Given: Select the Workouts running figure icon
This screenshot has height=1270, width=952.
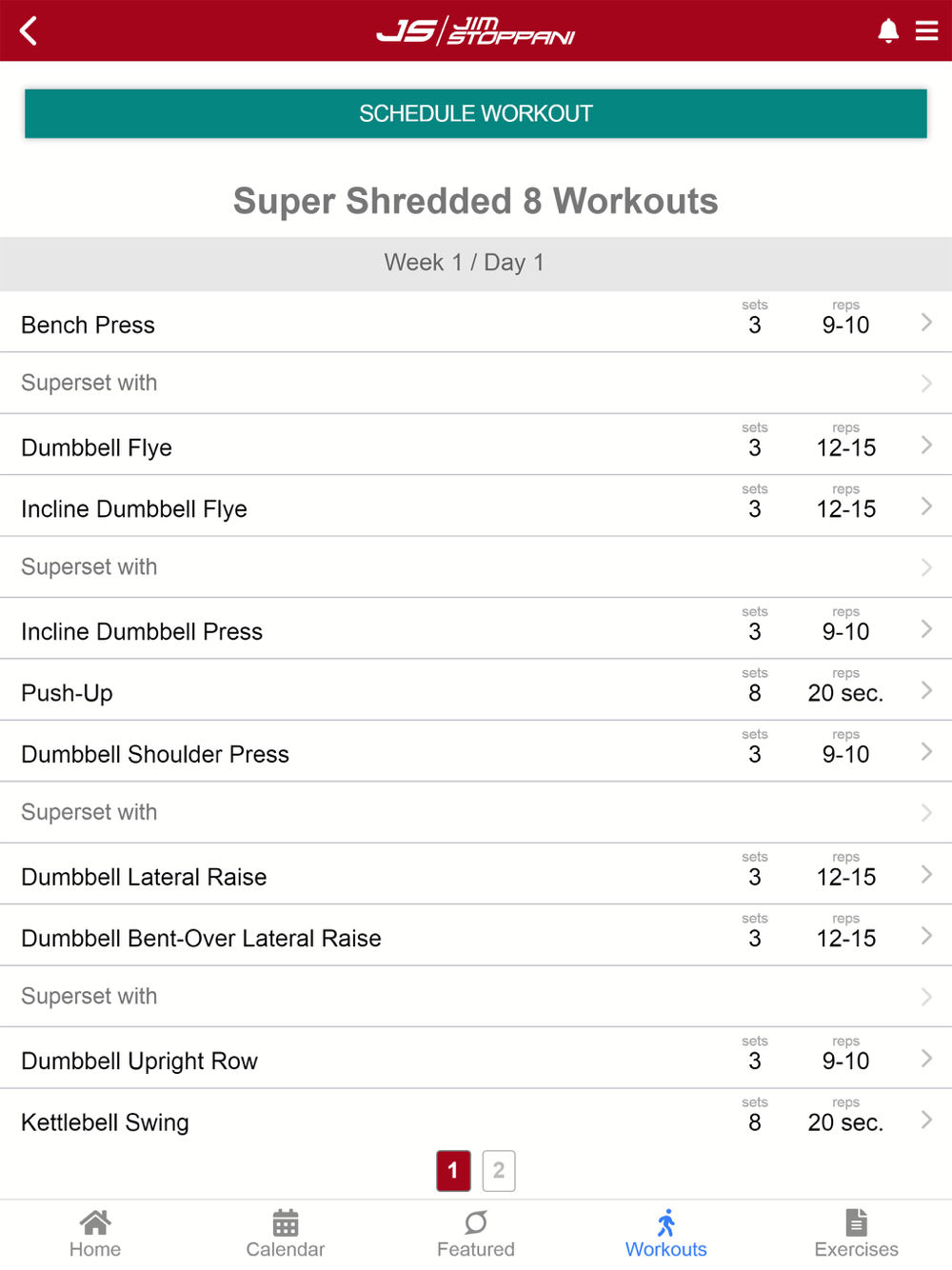Looking at the screenshot, I should pyautogui.click(x=666, y=1222).
